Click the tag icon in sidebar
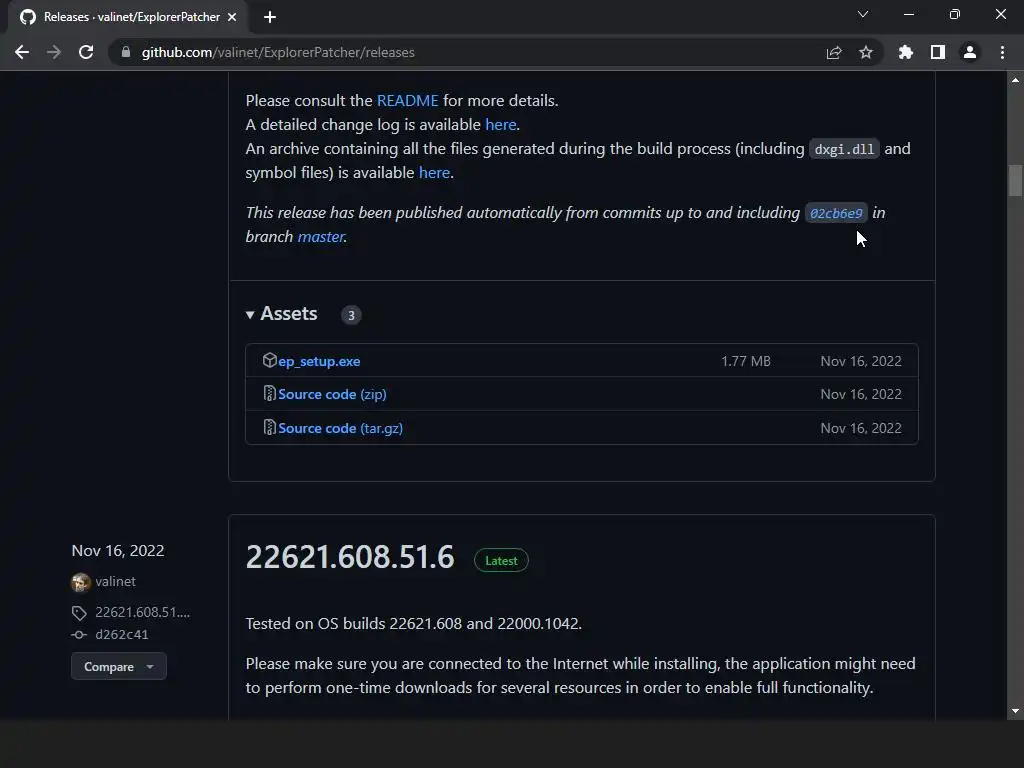Viewport: 1024px width, 768px height. [x=79, y=613]
